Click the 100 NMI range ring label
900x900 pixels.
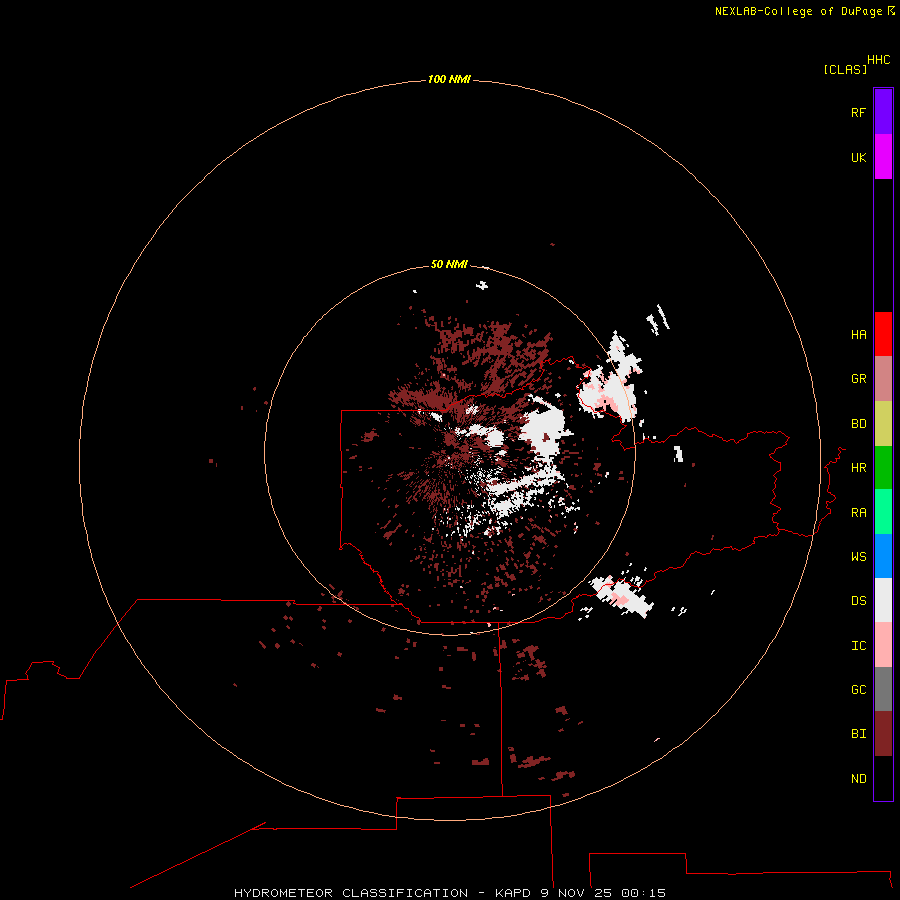pos(449,79)
